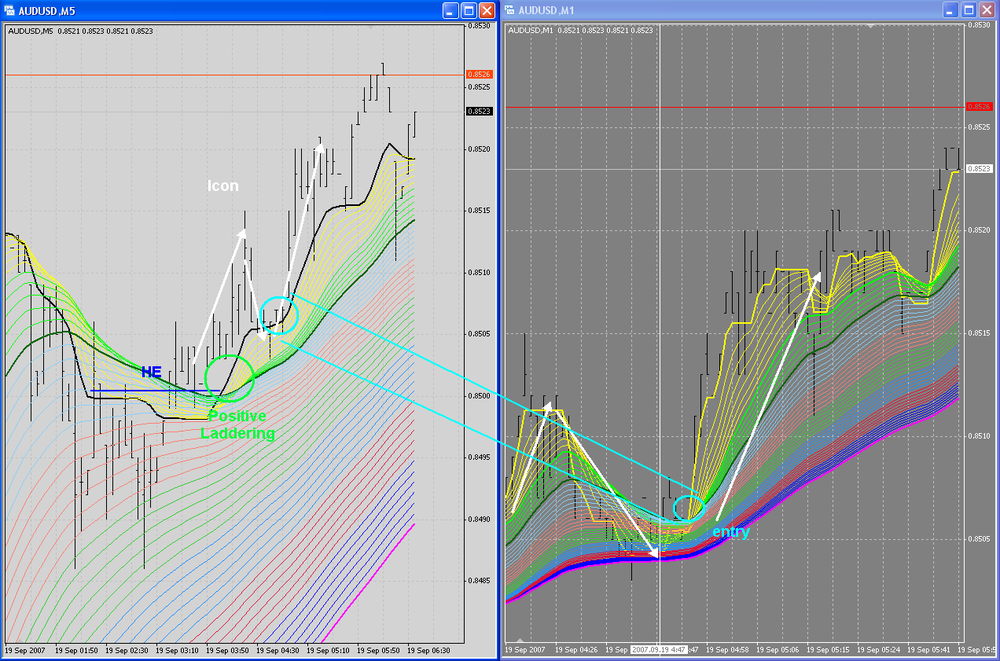Screen dimensions: 1000x661
Task: Click 19 Sep 03:10 on M5 time axis
Action: click(x=177, y=651)
